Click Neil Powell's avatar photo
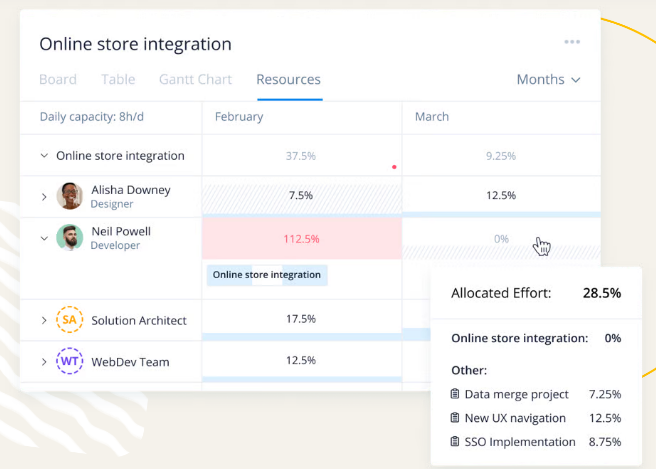 point(70,238)
